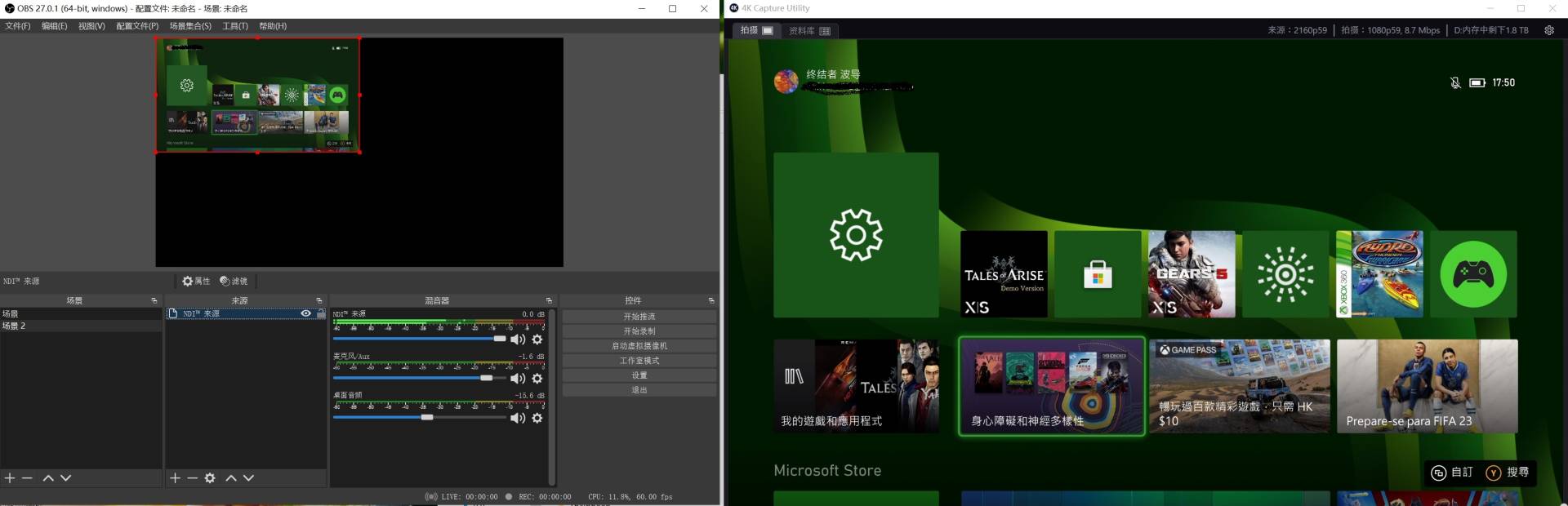Move scene down in the scenes list

(x=66, y=478)
